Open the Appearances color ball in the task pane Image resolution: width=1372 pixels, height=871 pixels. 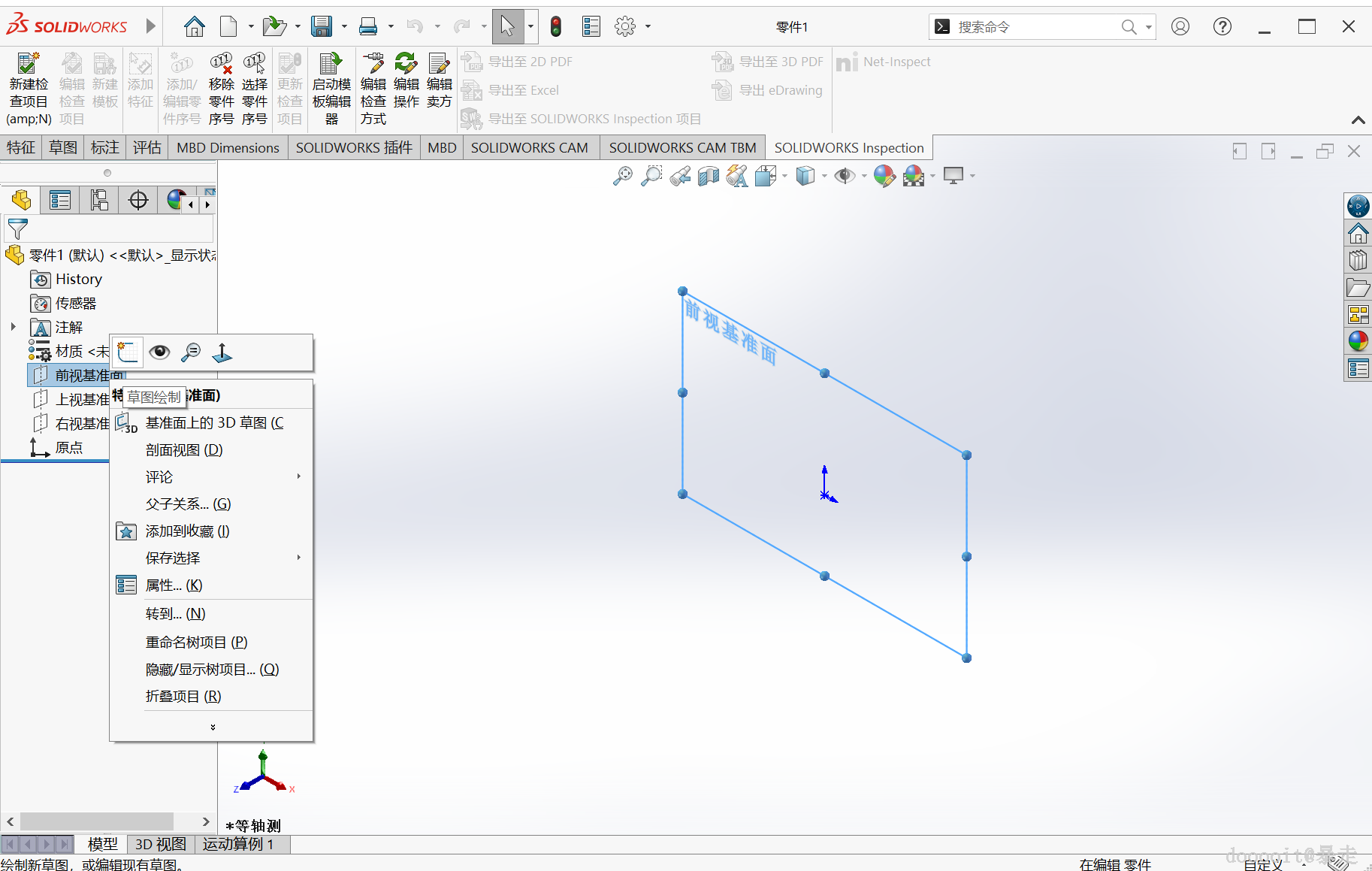(x=1358, y=341)
